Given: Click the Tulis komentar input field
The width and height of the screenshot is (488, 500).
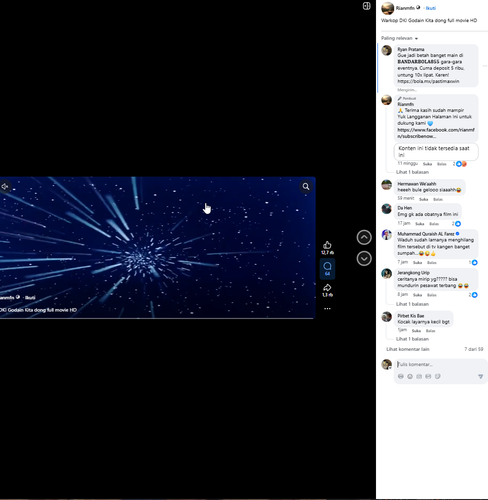Looking at the screenshot, I should (440, 364).
